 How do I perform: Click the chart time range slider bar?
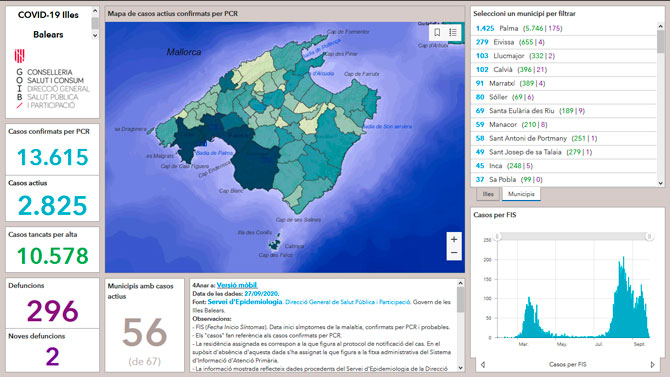click(x=573, y=236)
